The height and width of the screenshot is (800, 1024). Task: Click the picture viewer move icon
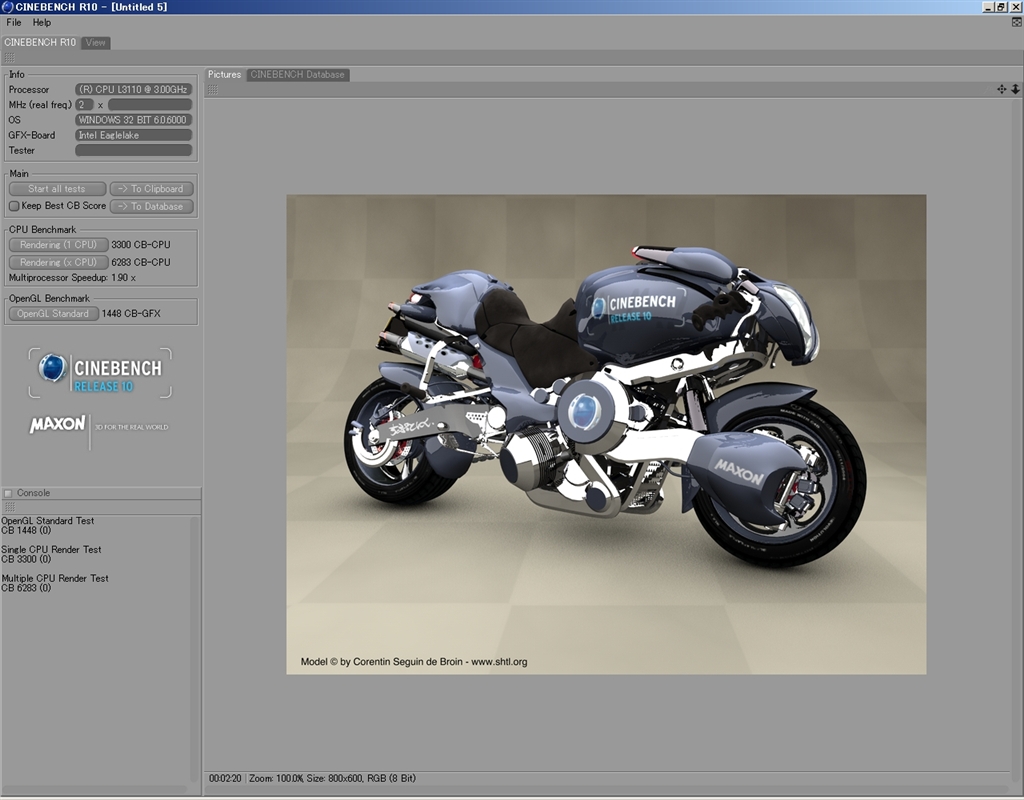(1001, 89)
